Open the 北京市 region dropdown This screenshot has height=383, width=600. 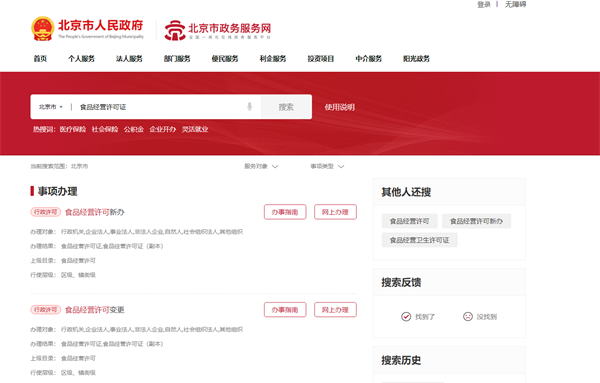(51, 107)
